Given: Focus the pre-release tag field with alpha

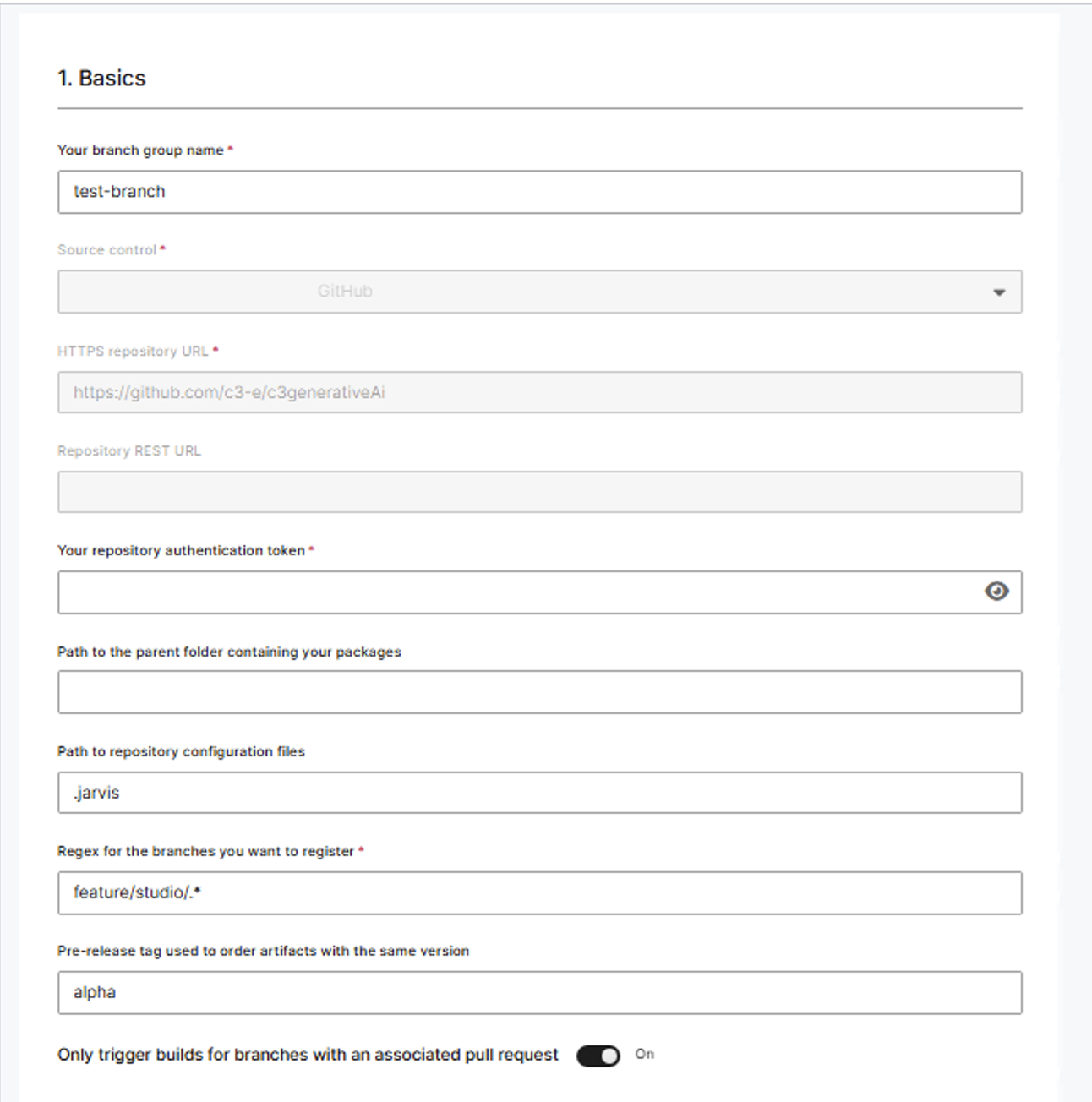Looking at the screenshot, I should [x=539, y=992].
